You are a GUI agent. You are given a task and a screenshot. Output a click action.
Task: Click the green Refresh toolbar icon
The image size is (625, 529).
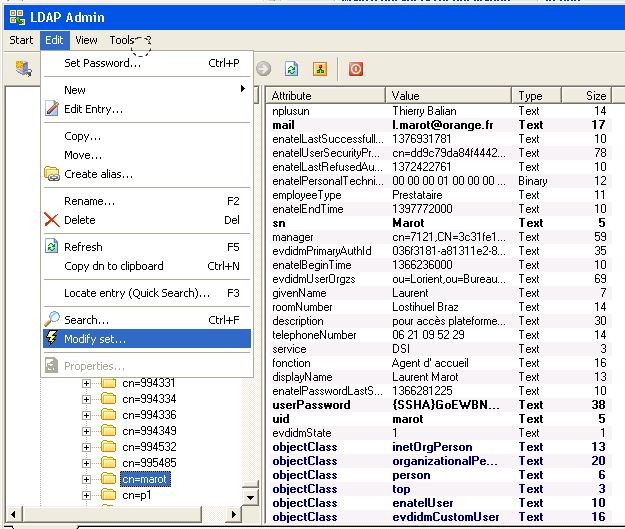pos(291,69)
